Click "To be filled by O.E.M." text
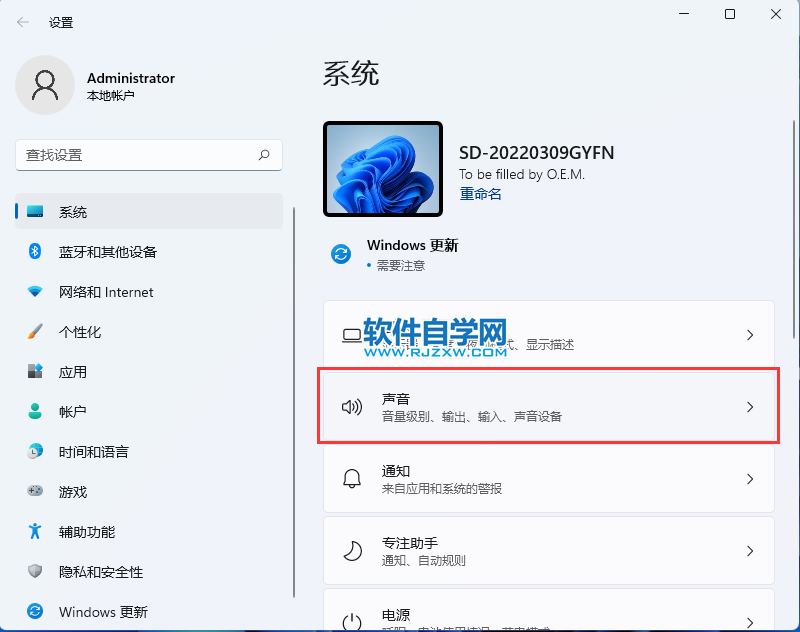Image resolution: width=800 pixels, height=632 pixels. click(x=521, y=174)
